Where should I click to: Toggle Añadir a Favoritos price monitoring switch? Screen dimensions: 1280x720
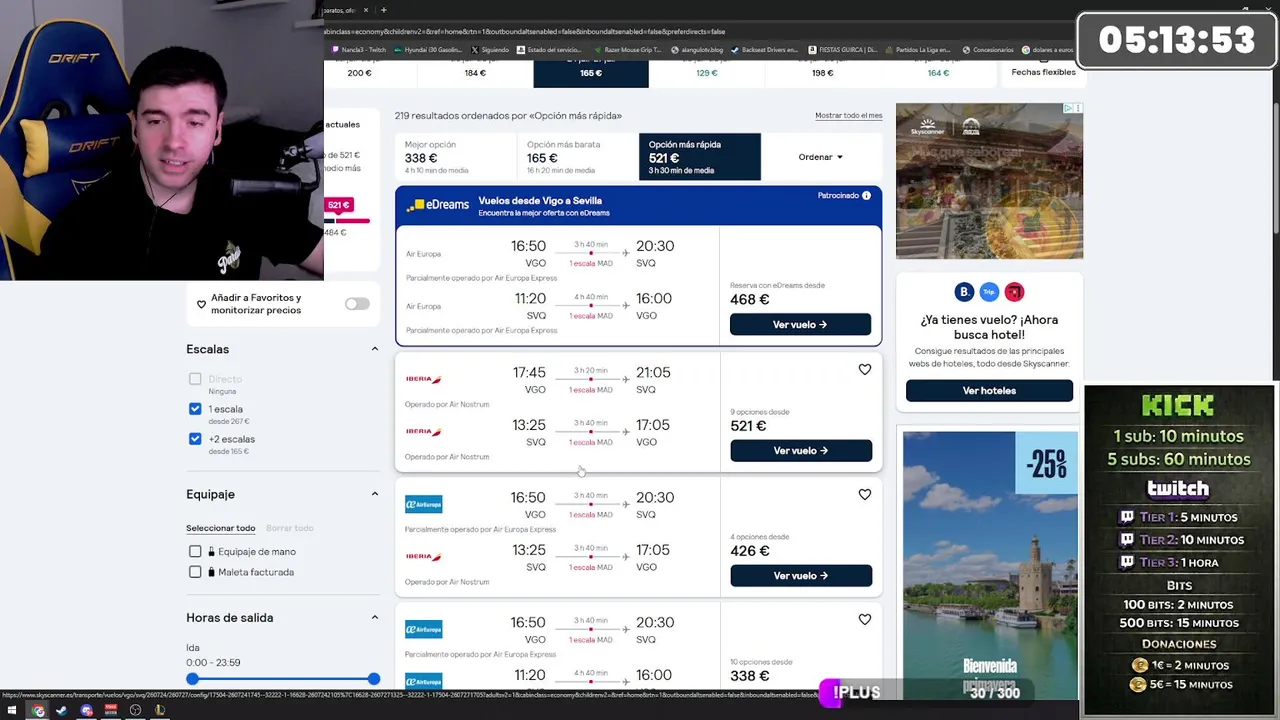357,304
